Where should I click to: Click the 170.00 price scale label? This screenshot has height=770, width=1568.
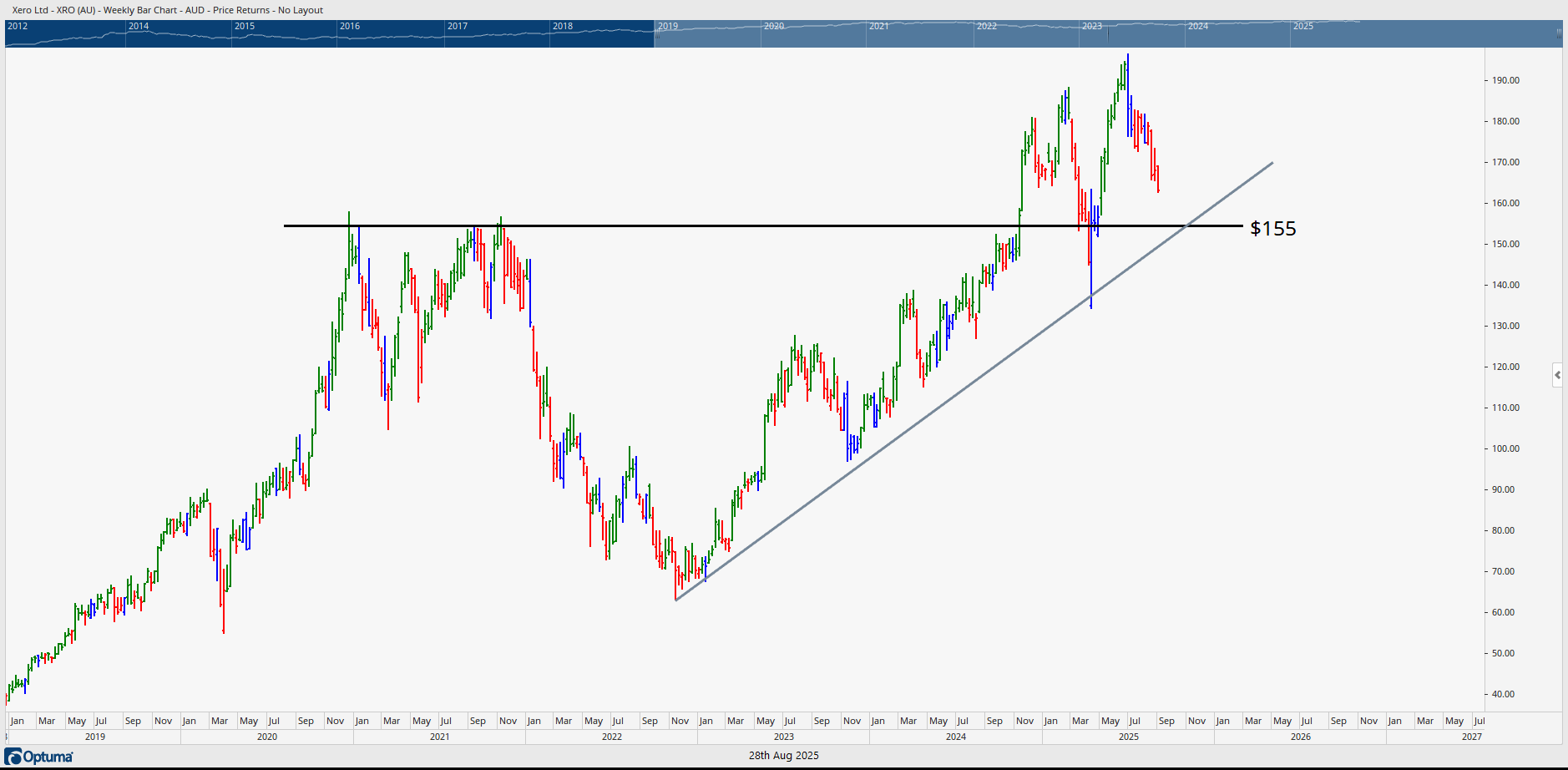[x=1506, y=163]
